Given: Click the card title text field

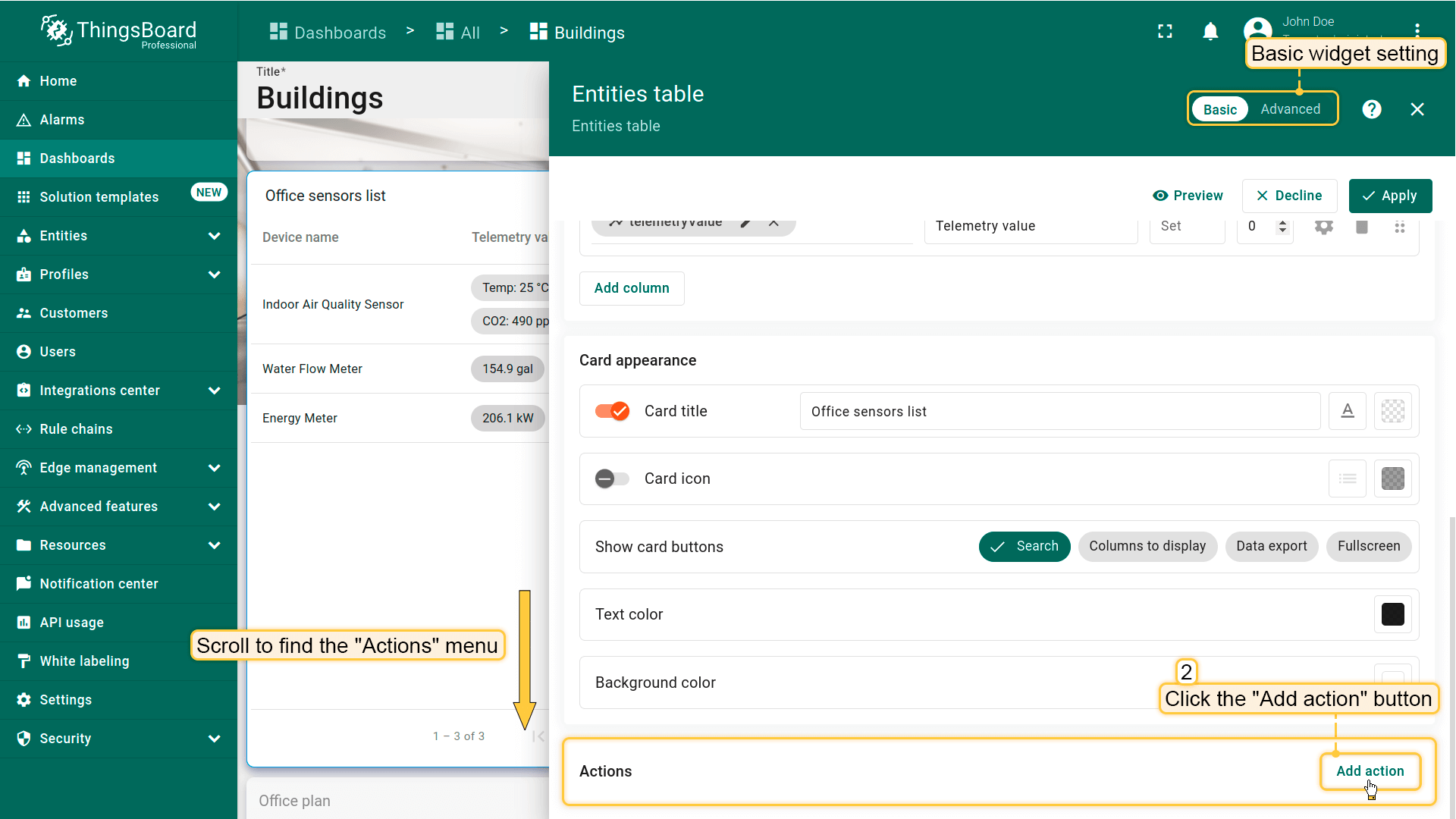Looking at the screenshot, I should point(1059,411).
